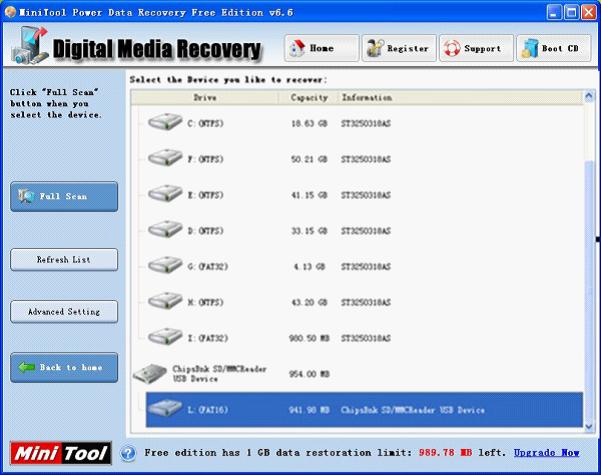Click the 4.13 GB capacity cell
The height and width of the screenshot is (475, 601).
tap(310, 266)
